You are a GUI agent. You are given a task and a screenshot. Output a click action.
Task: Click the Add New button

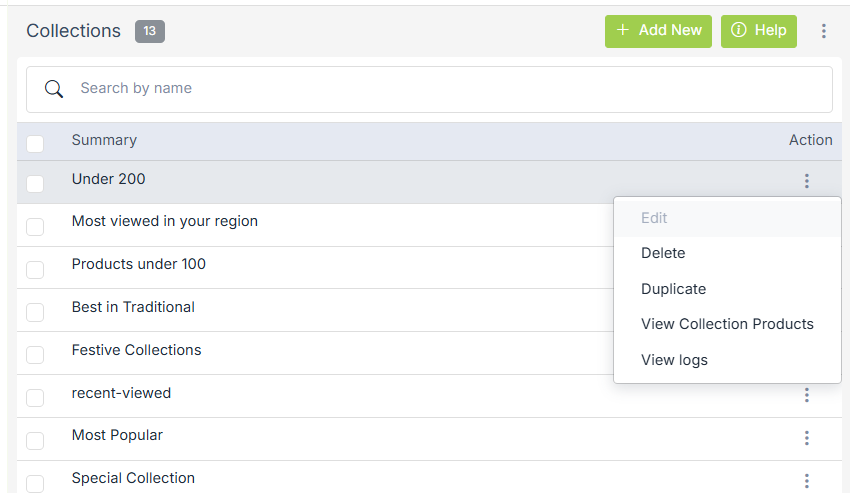tap(658, 31)
